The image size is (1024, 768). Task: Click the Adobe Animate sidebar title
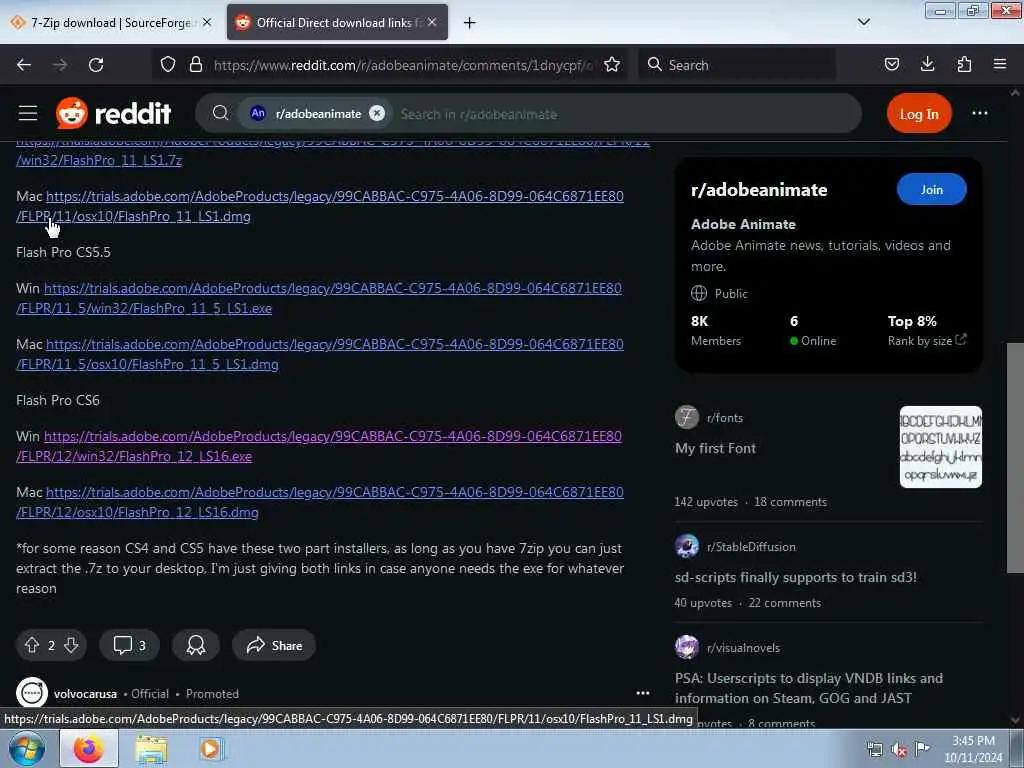pyautogui.click(x=743, y=224)
